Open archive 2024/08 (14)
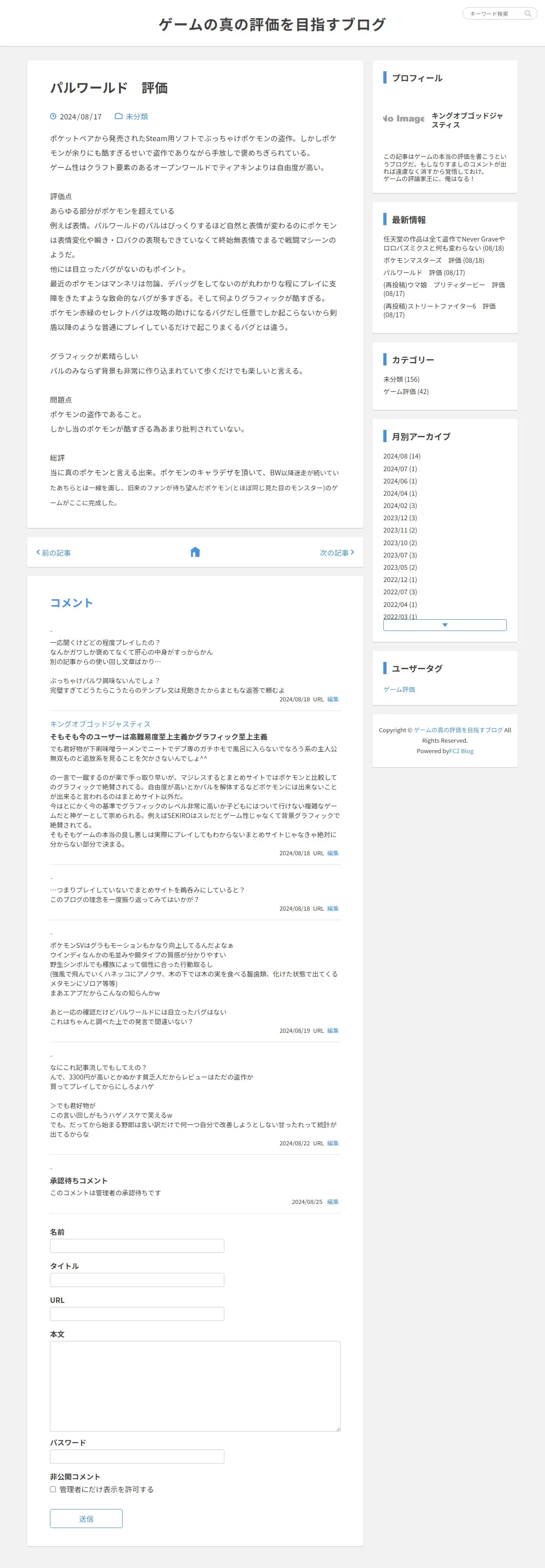545x1568 pixels. [x=402, y=456]
